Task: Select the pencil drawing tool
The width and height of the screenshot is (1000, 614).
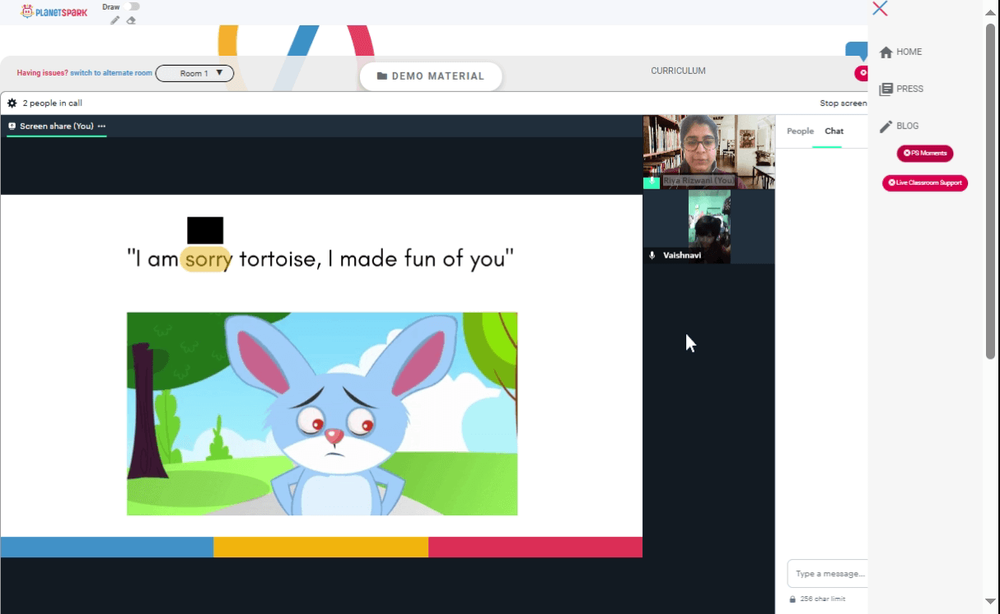Action: click(115, 20)
